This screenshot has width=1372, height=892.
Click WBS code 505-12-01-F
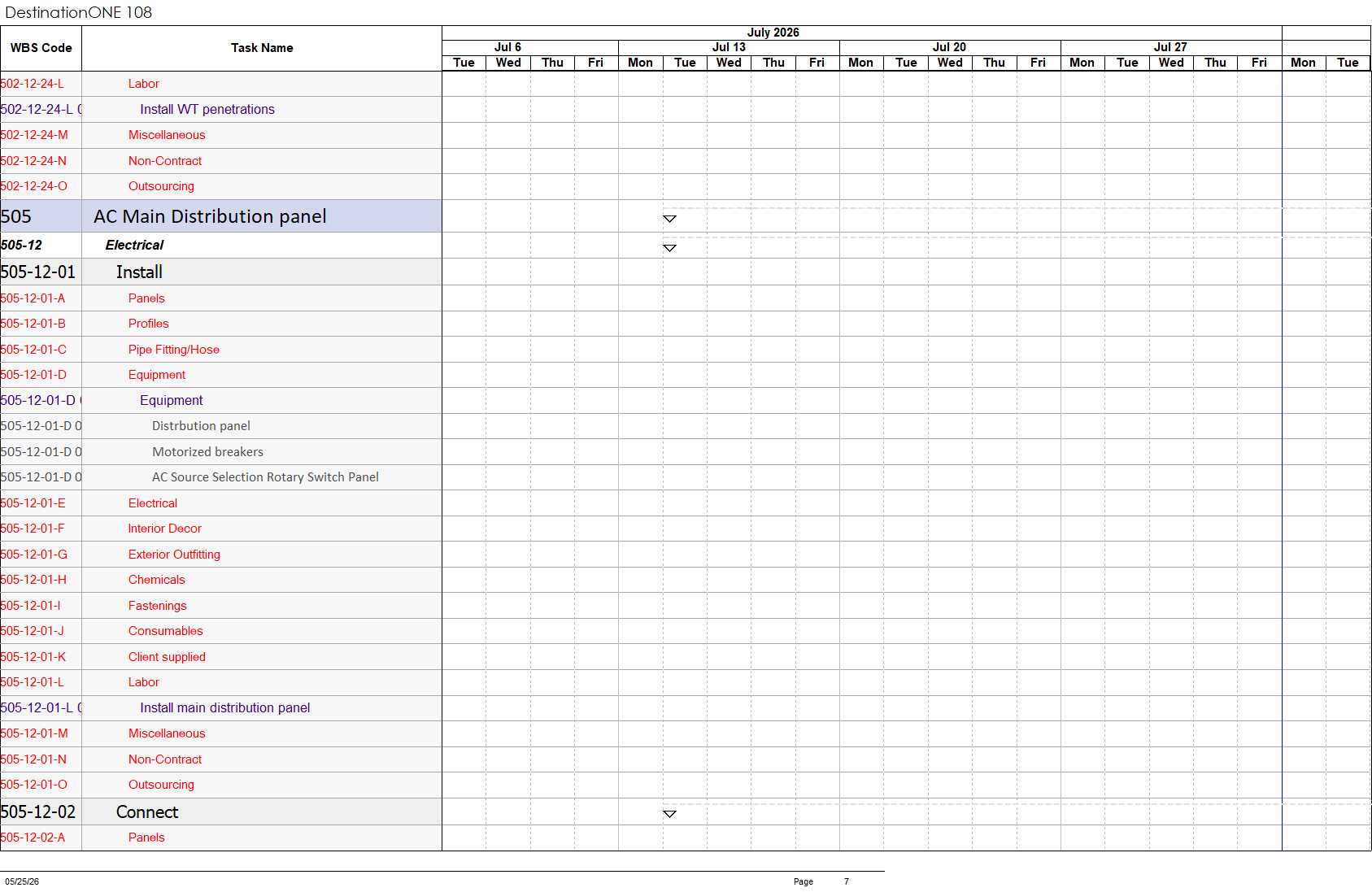click(33, 529)
